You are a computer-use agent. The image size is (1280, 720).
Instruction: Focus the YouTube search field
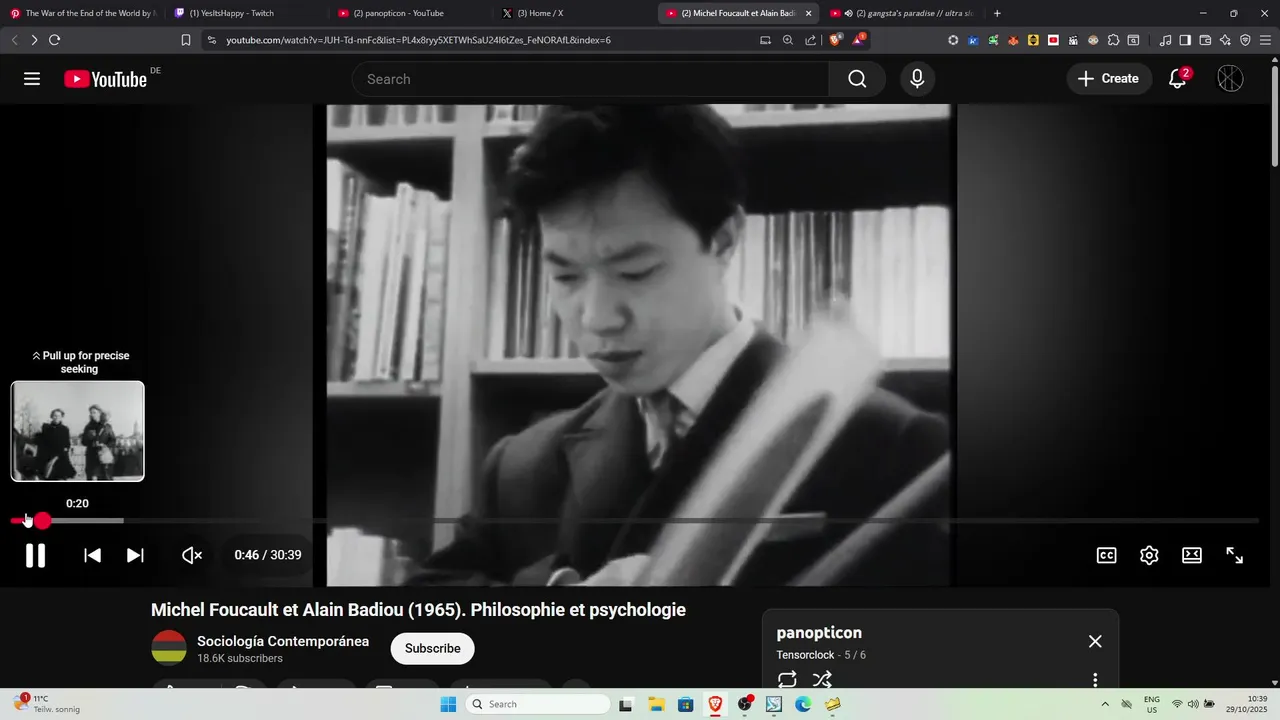[590, 79]
